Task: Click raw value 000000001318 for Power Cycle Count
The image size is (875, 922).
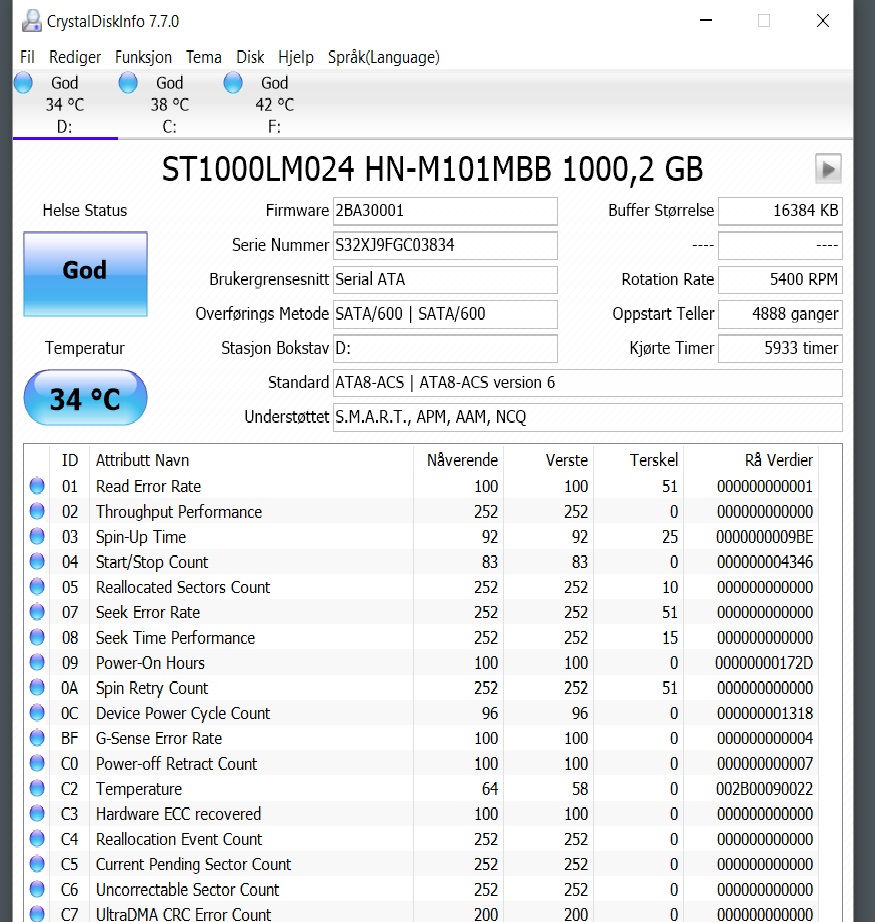Action: click(x=764, y=713)
